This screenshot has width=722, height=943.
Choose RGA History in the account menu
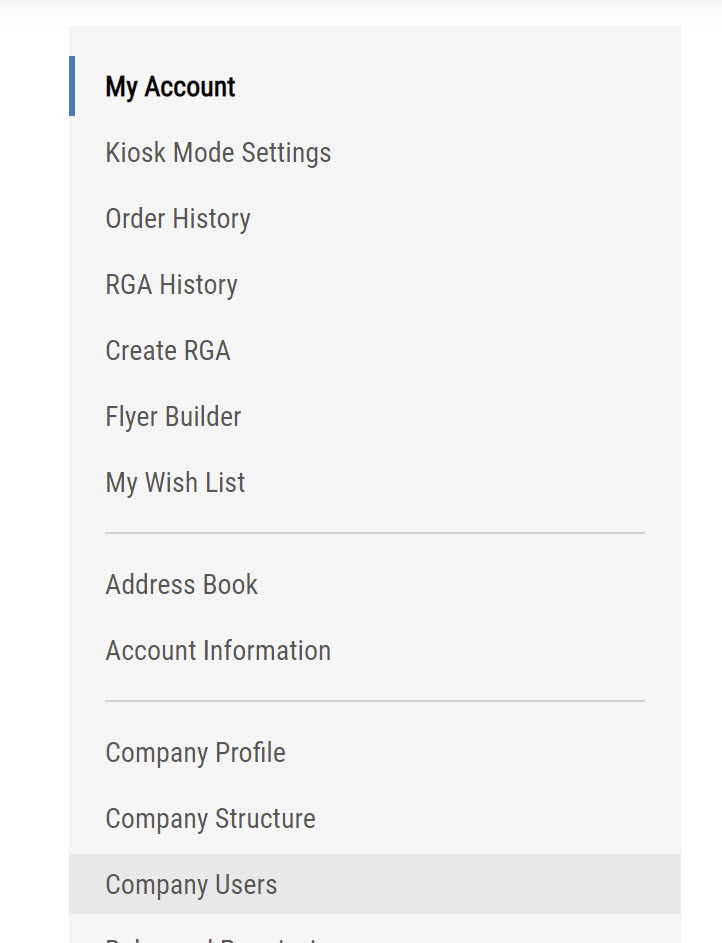(x=171, y=285)
